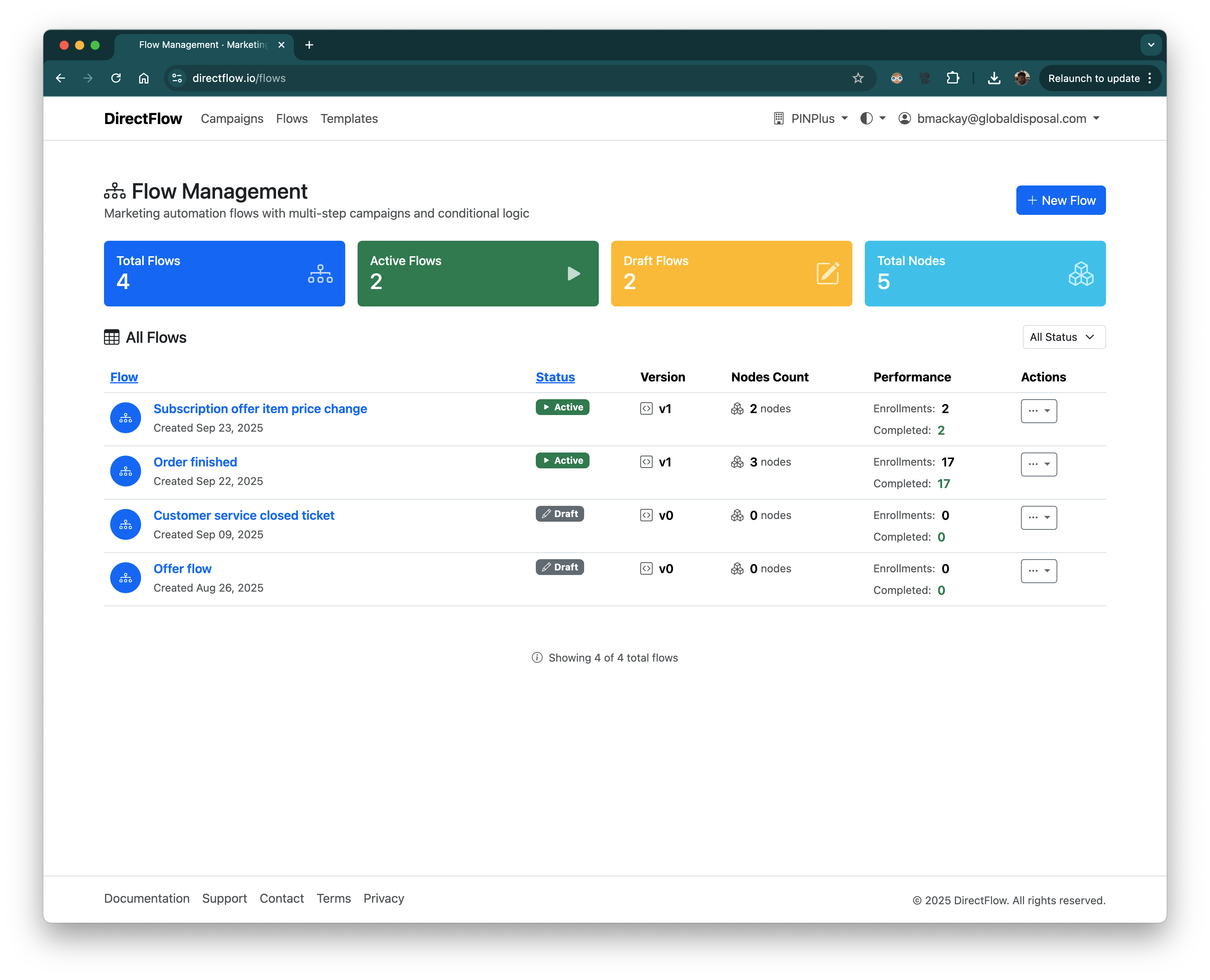Click the Active Flows green card
This screenshot has width=1210, height=980.
(x=478, y=274)
